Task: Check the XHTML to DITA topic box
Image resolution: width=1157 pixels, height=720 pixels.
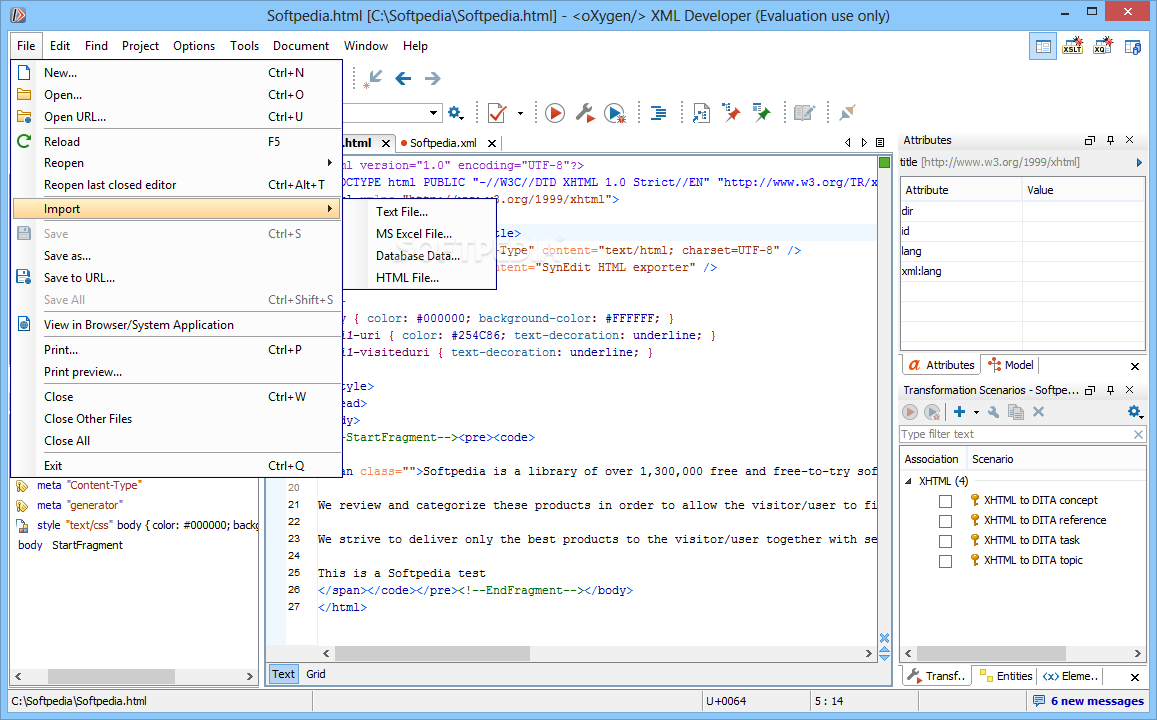Action: click(945, 561)
